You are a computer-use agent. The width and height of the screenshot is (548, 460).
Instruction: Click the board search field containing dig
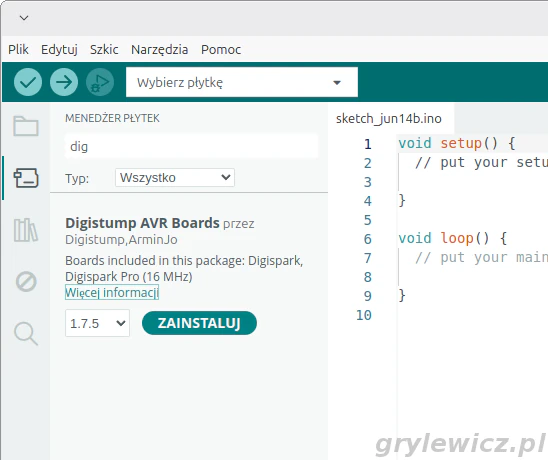point(192,146)
